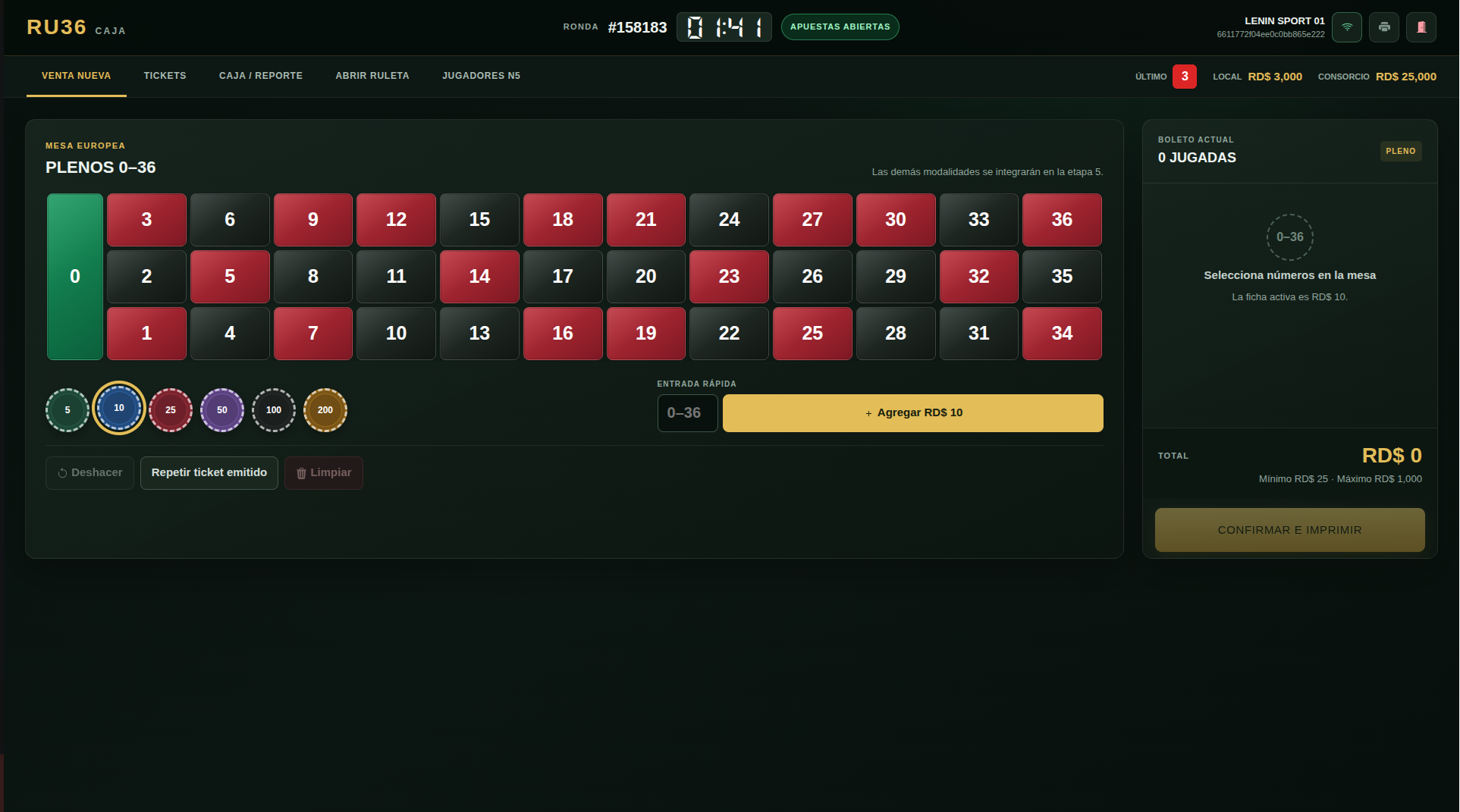Click Confirmar e Imprimir button

click(x=1289, y=530)
